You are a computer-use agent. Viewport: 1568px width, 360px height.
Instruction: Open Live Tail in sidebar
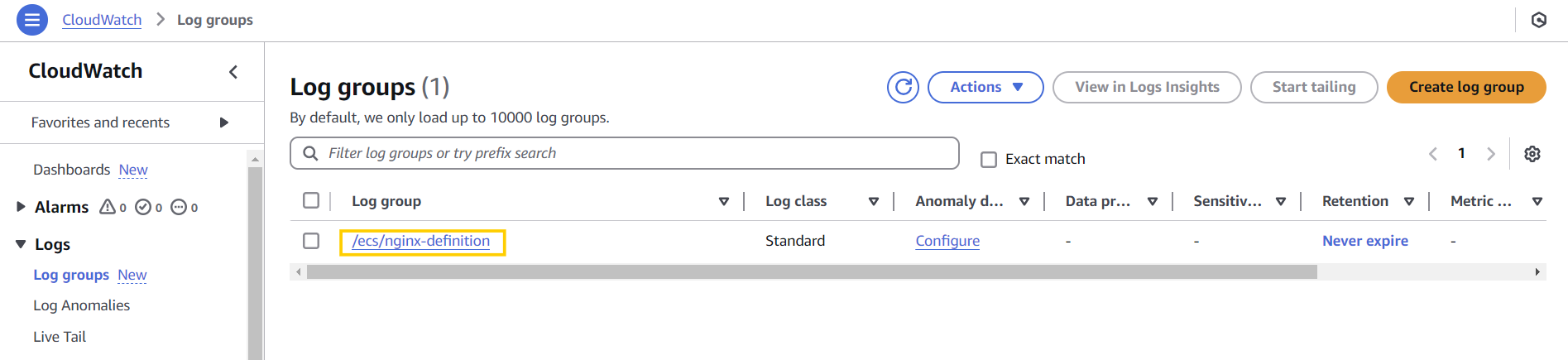tap(60, 337)
